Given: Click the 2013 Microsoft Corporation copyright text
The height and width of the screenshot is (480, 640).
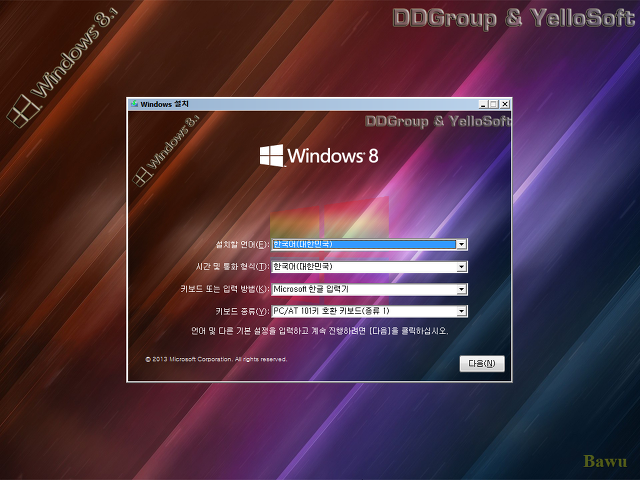Looking at the screenshot, I should [216, 359].
